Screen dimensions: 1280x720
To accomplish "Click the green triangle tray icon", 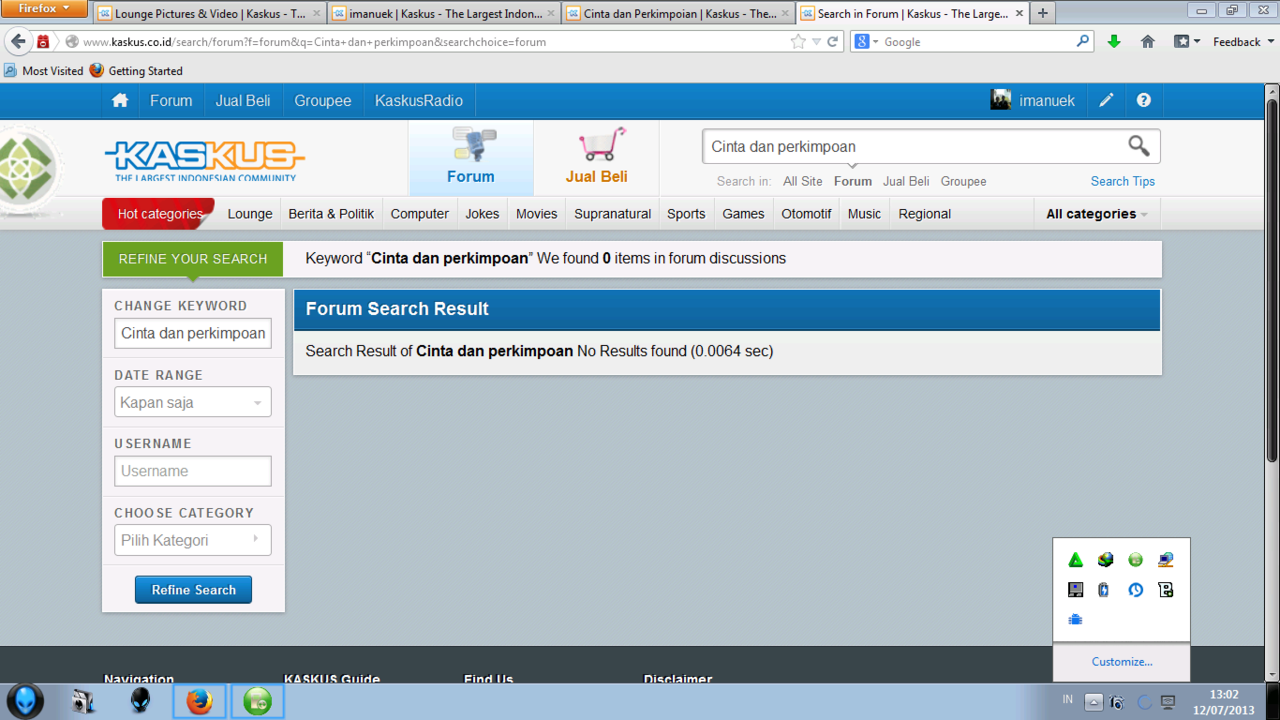I will coord(1075,560).
